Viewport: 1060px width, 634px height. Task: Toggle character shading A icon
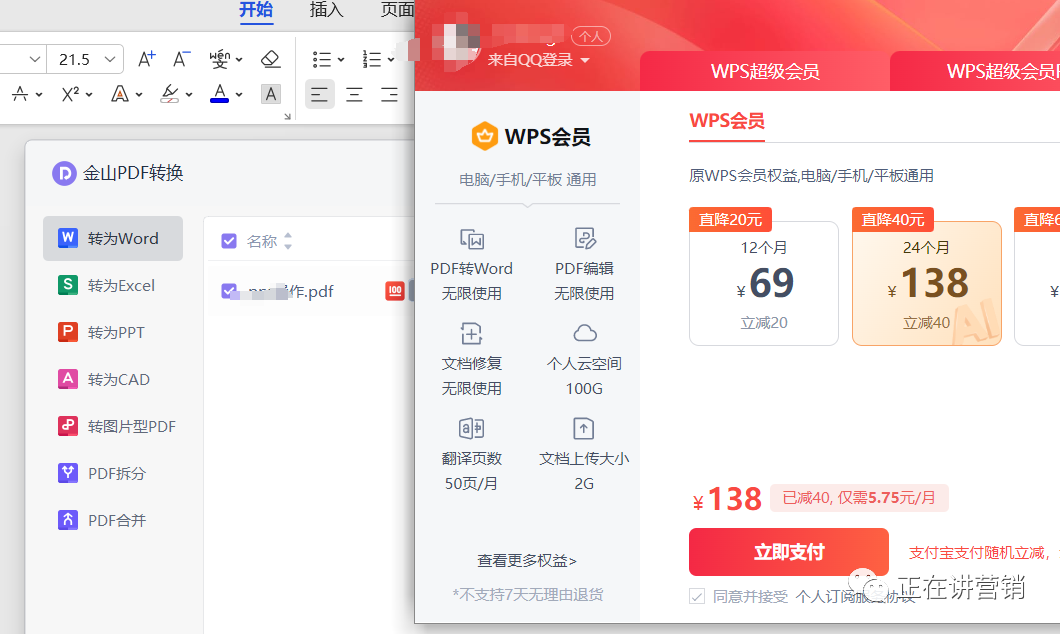point(270,94)
